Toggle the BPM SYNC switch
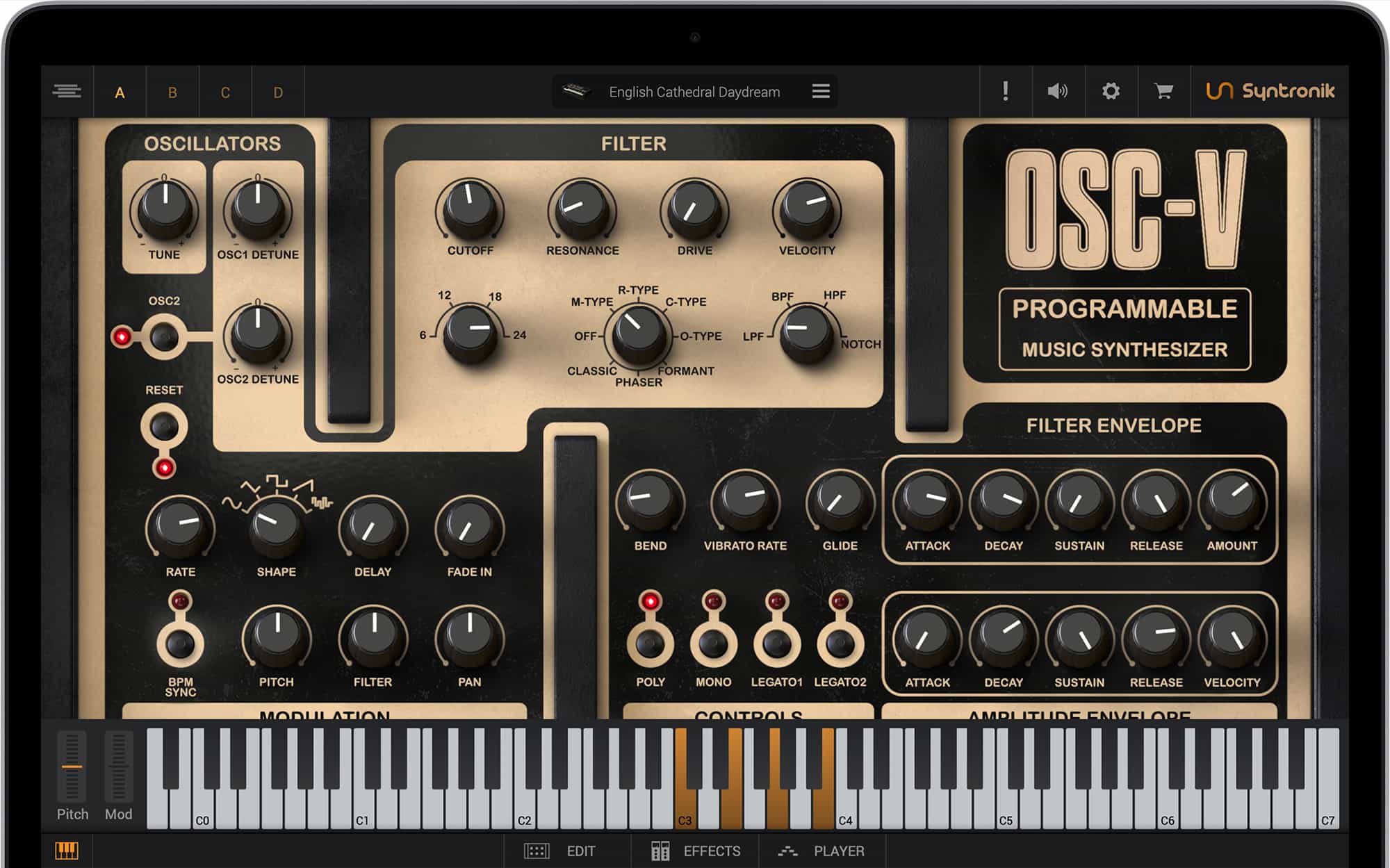 point(180,644)
